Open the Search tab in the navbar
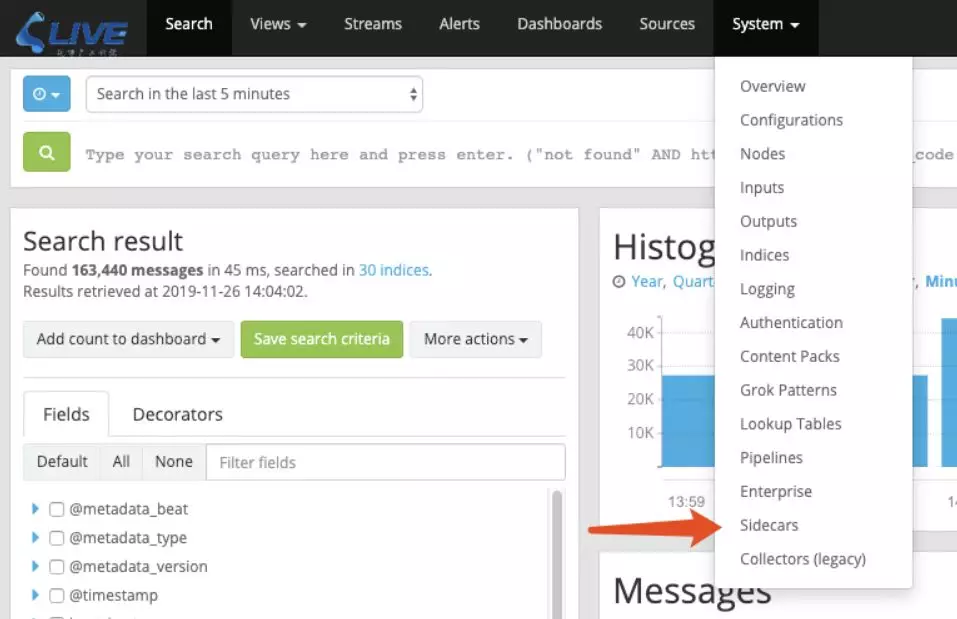Viewport: 957px width, 619px height. (x=189, y=24)
